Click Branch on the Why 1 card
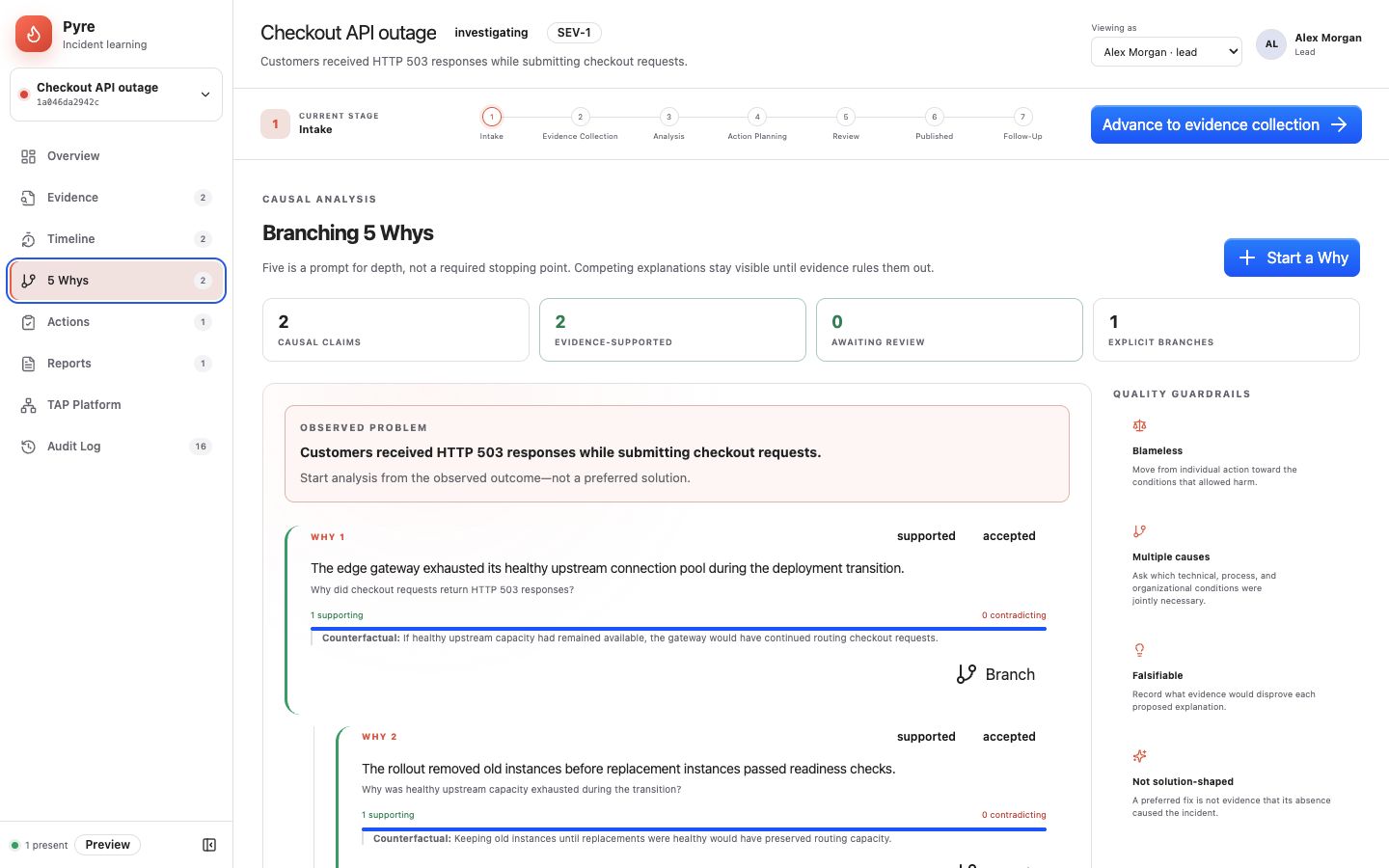This screenshot has width=1389, height=868. [x=995, y=674]
